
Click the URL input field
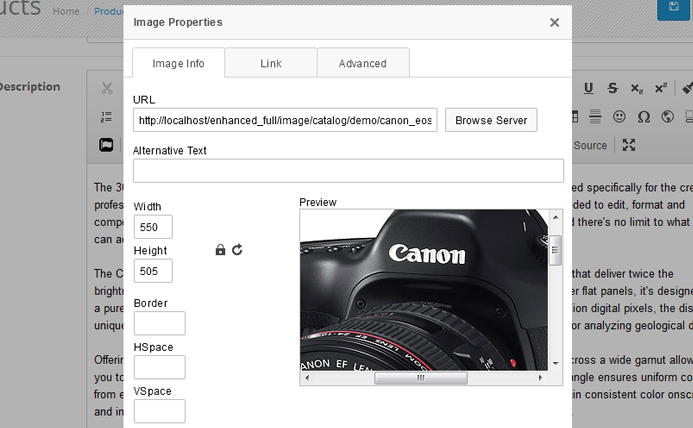(285, 120)
